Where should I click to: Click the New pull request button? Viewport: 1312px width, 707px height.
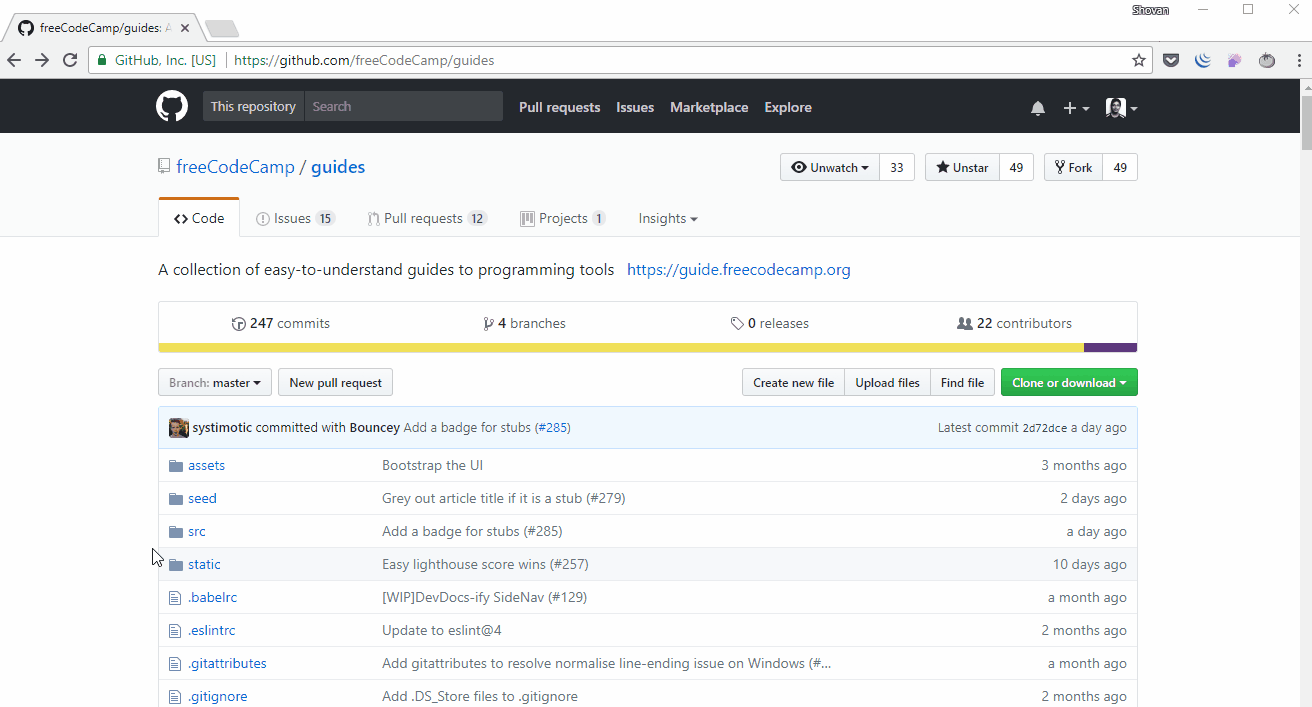click(335, 383)
